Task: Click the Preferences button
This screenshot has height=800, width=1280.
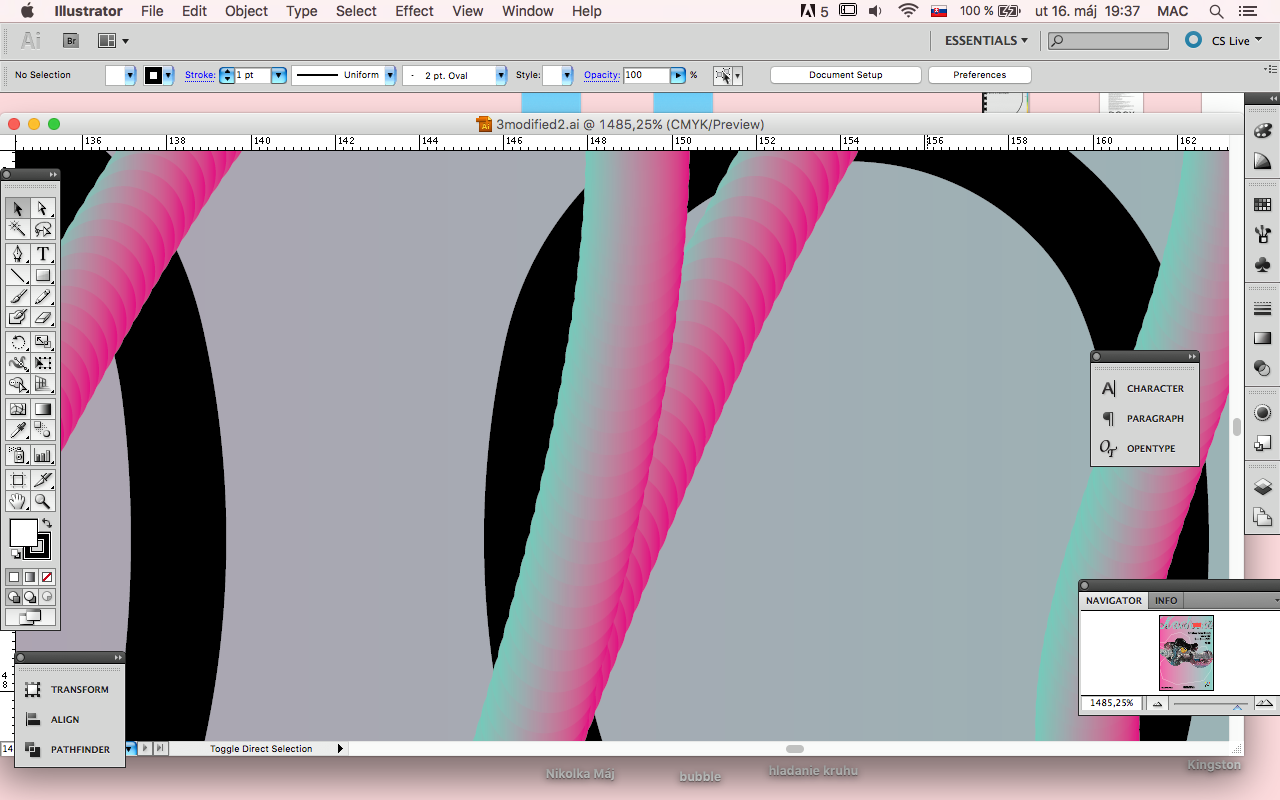Action: click(979, 75)
